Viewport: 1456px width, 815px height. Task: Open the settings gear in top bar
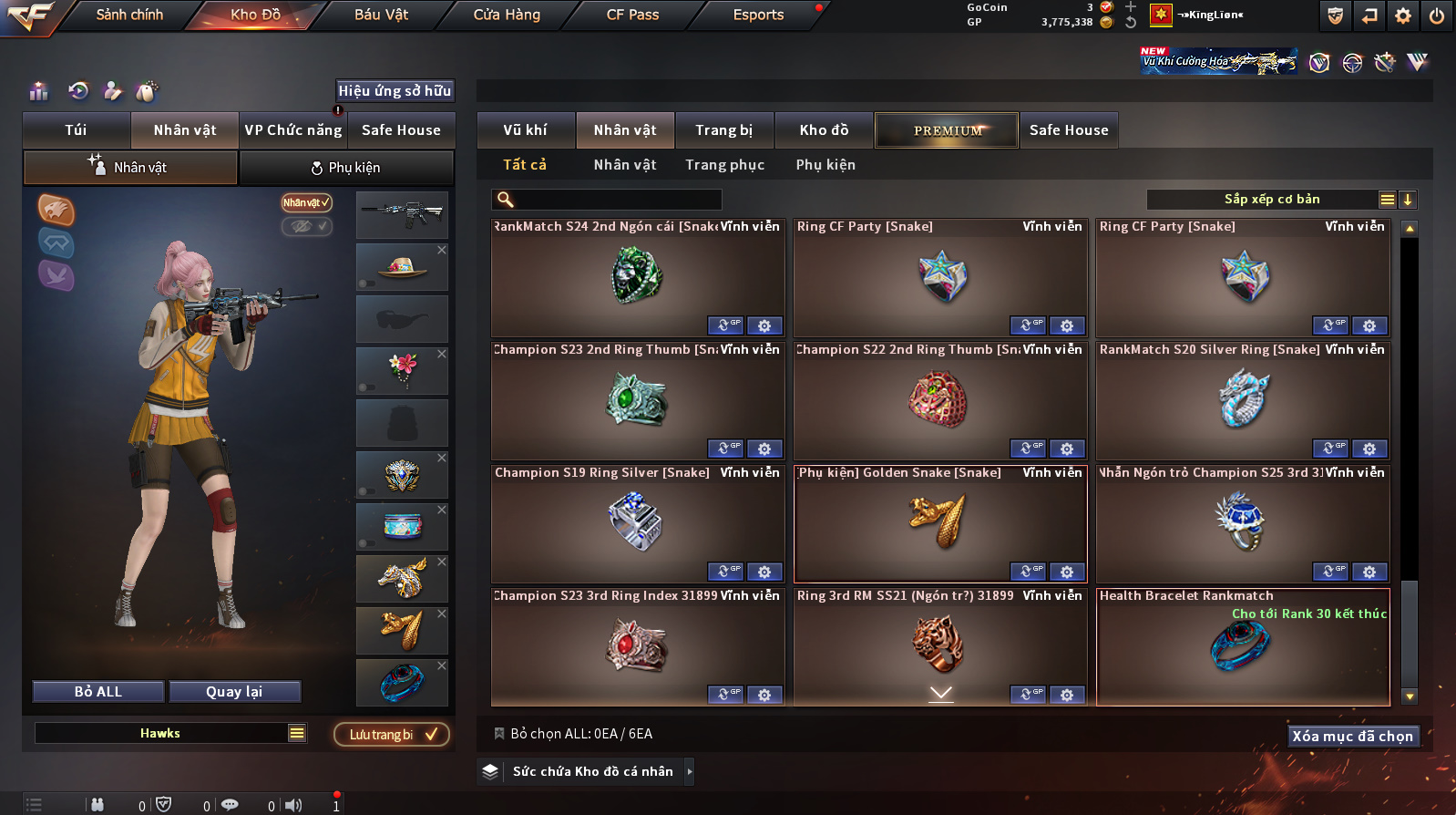pyautogui.click(x=1402, y=15)
